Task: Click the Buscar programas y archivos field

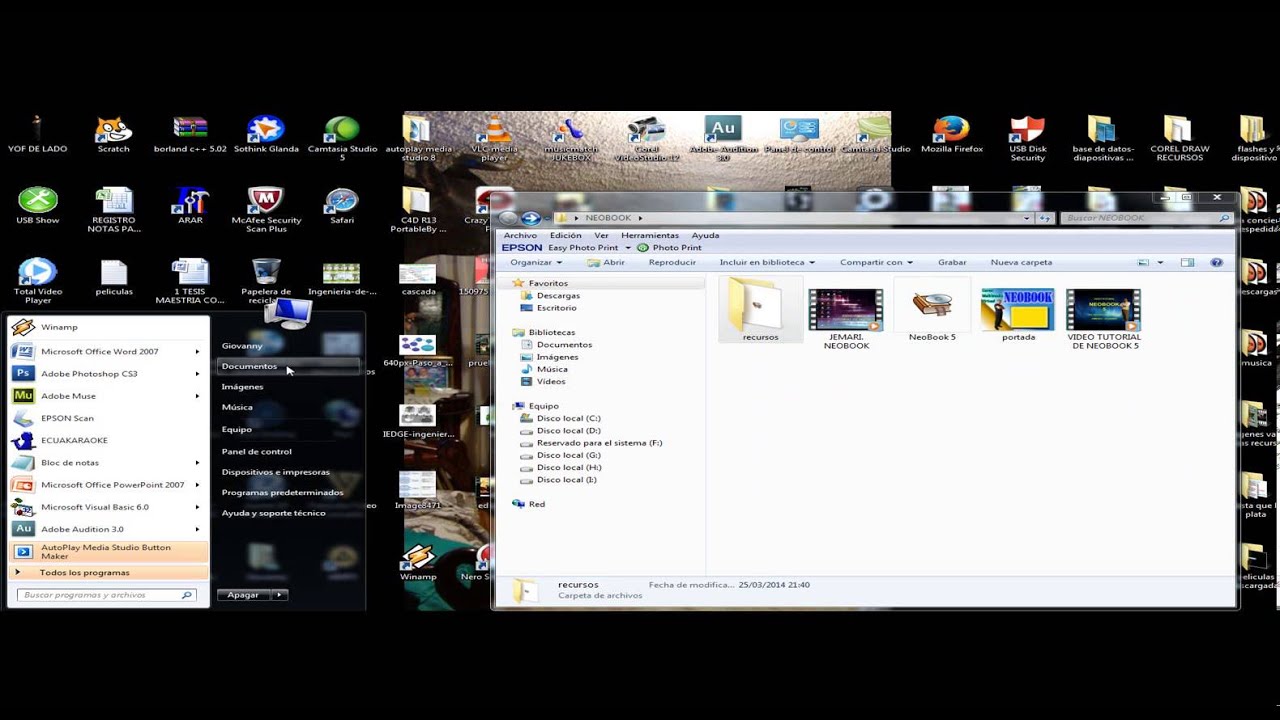Action: tap(107, 595)
